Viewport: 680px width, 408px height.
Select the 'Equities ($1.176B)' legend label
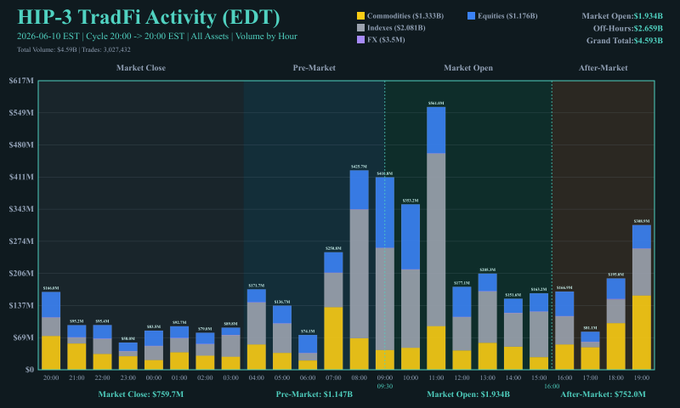(507, 16)
